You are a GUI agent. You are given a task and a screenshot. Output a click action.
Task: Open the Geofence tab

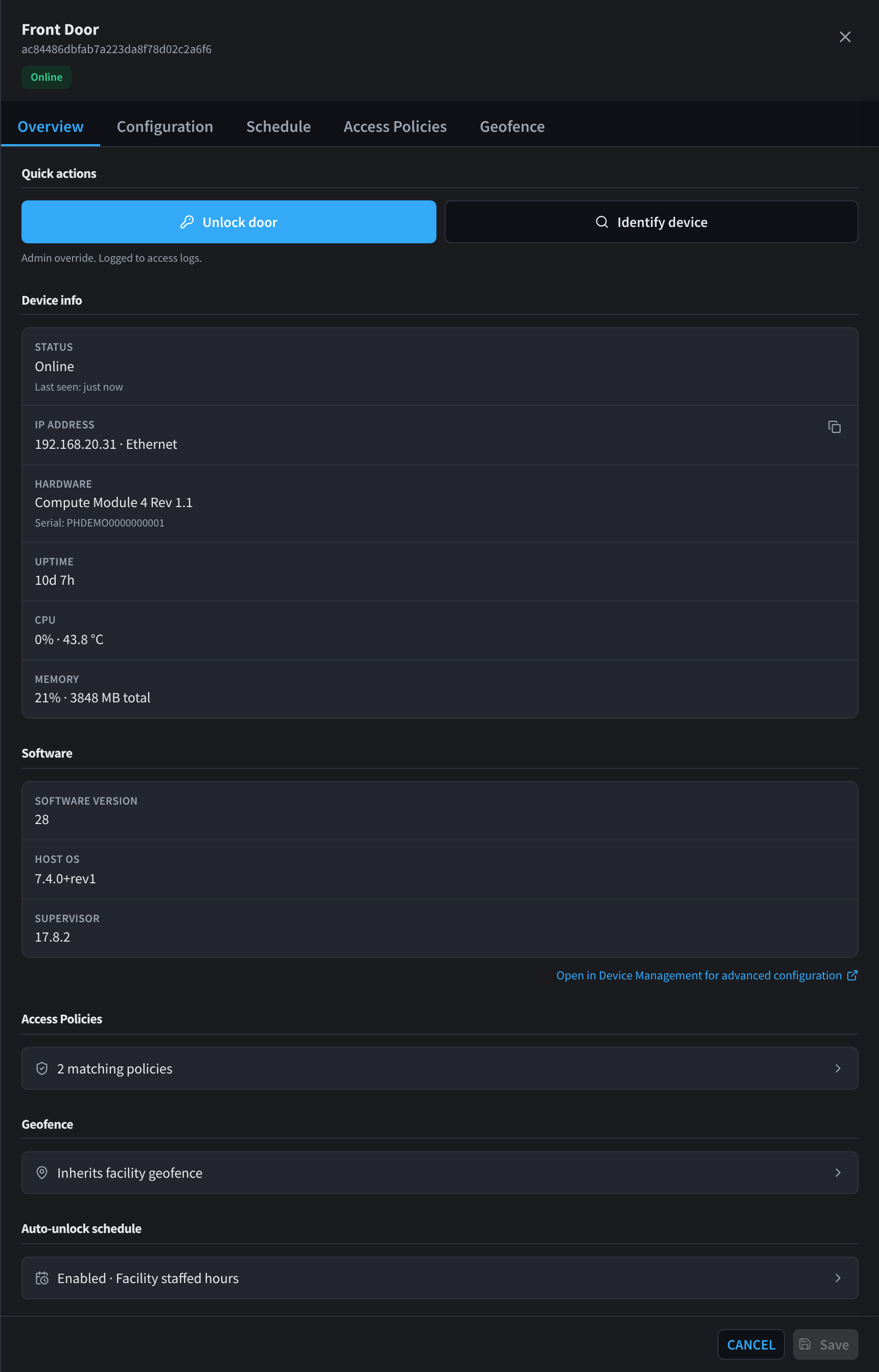pos(512,126)
